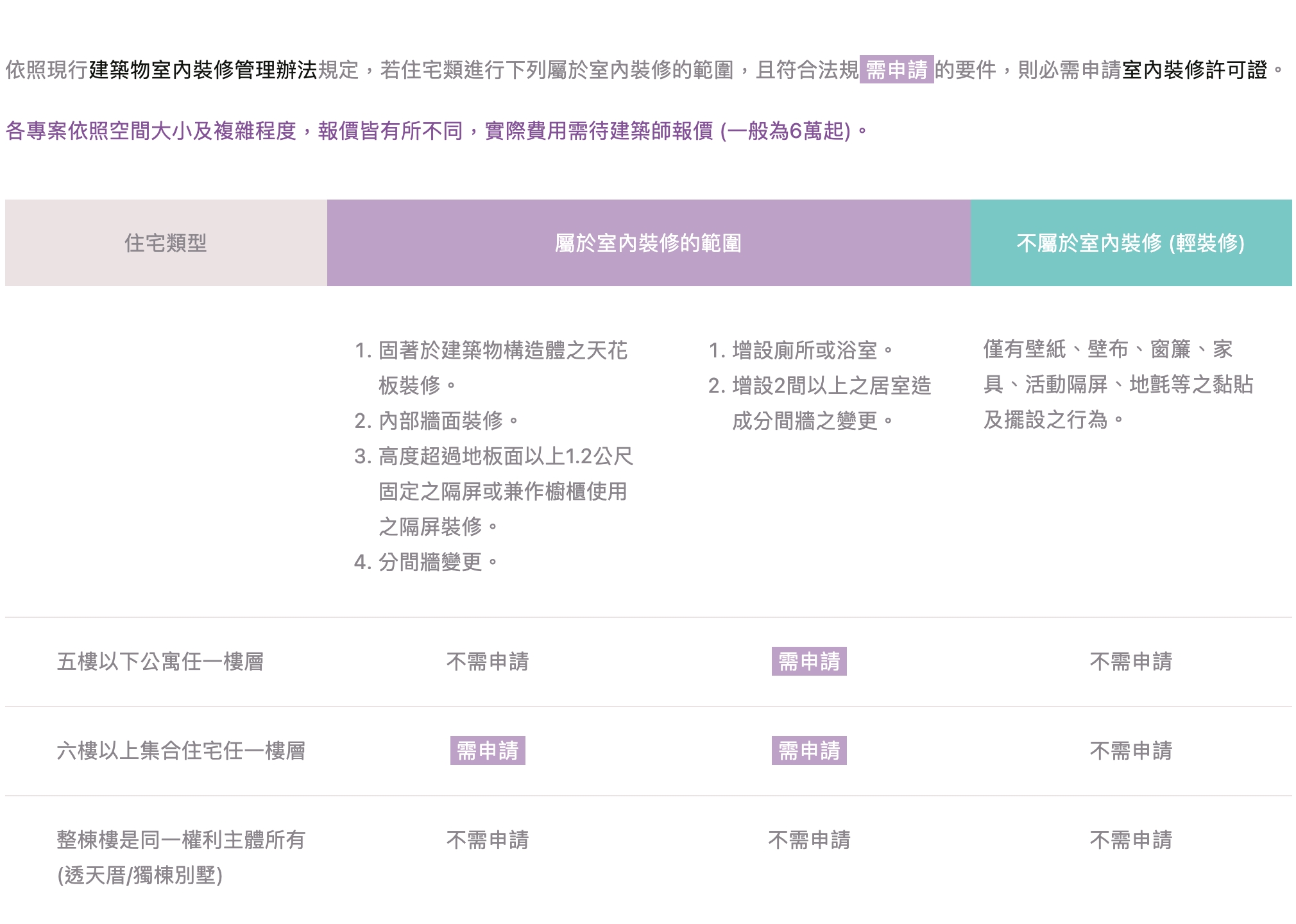The height and width of the screenshot is (924, 1296).
Task: Click list item 內部牆面裝修
Action: tap(448, 421)
